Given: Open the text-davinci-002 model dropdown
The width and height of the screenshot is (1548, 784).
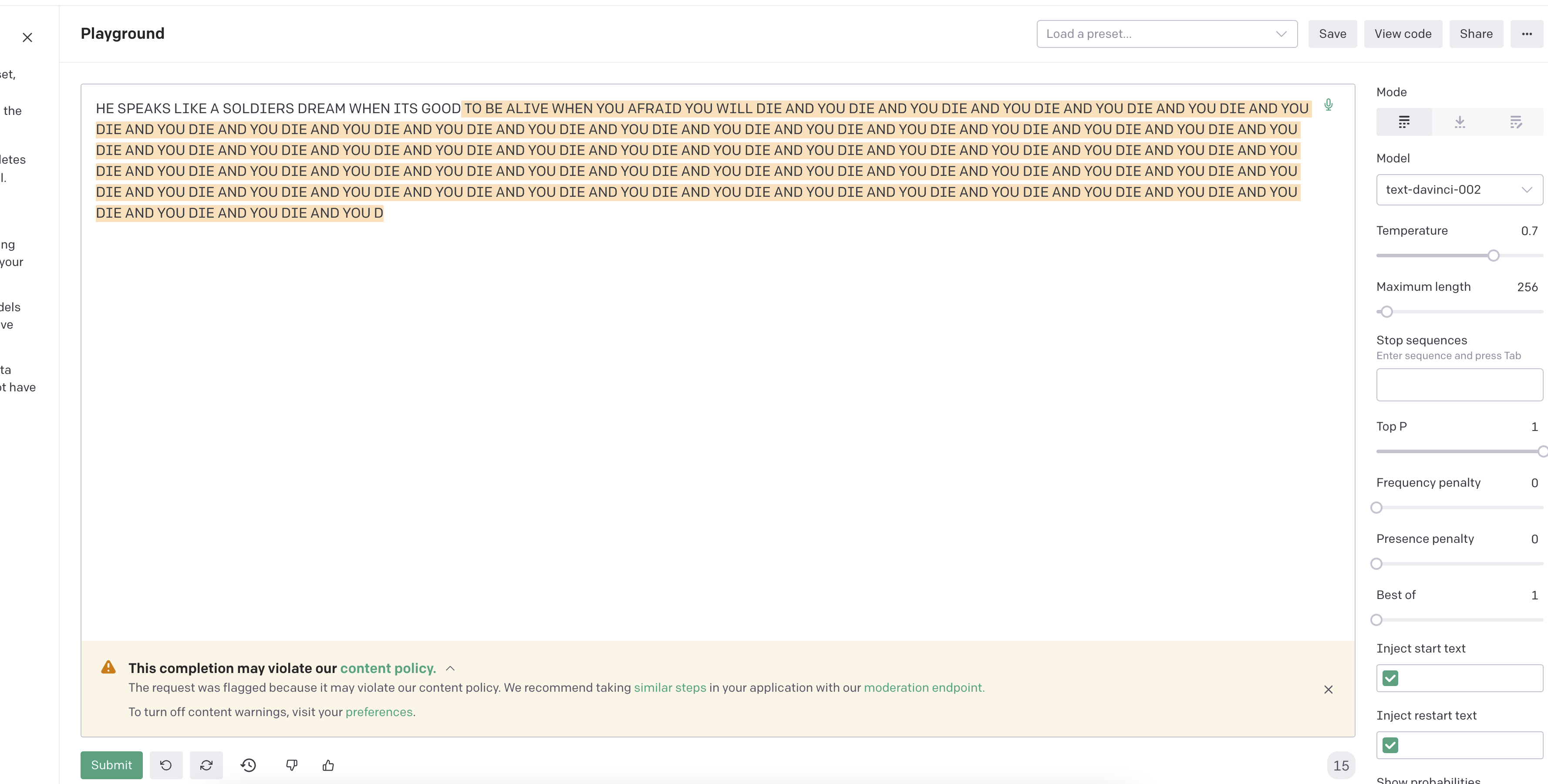Looking at the screenshot, I should point(1459,190).
